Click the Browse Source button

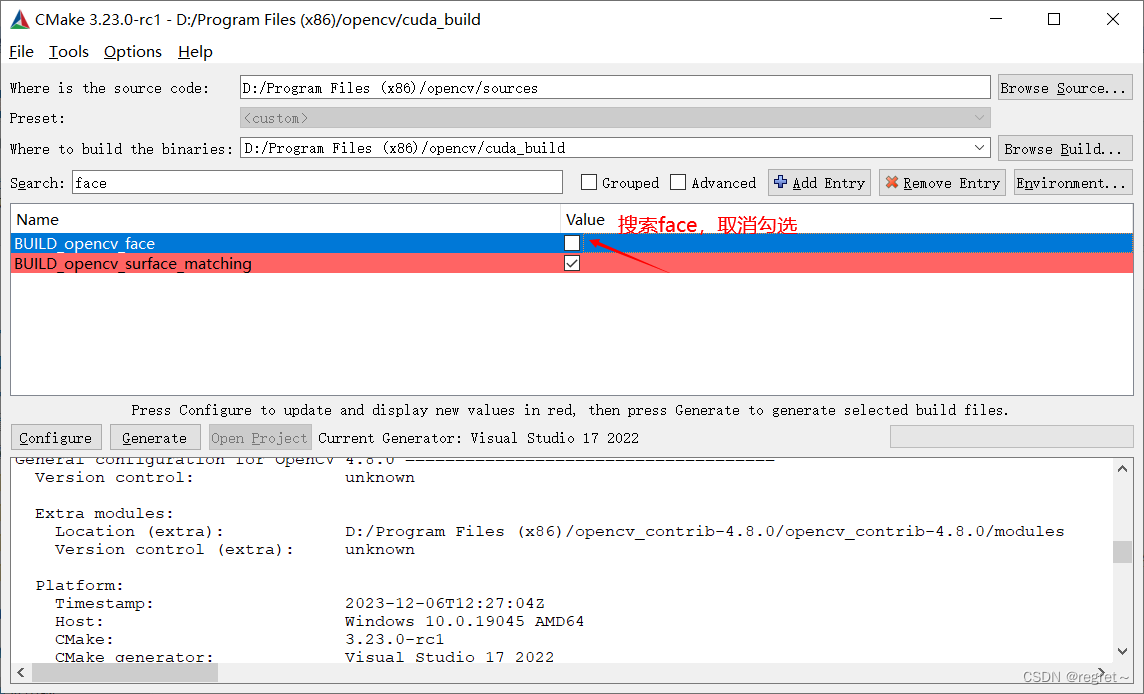pos(1064,87)
